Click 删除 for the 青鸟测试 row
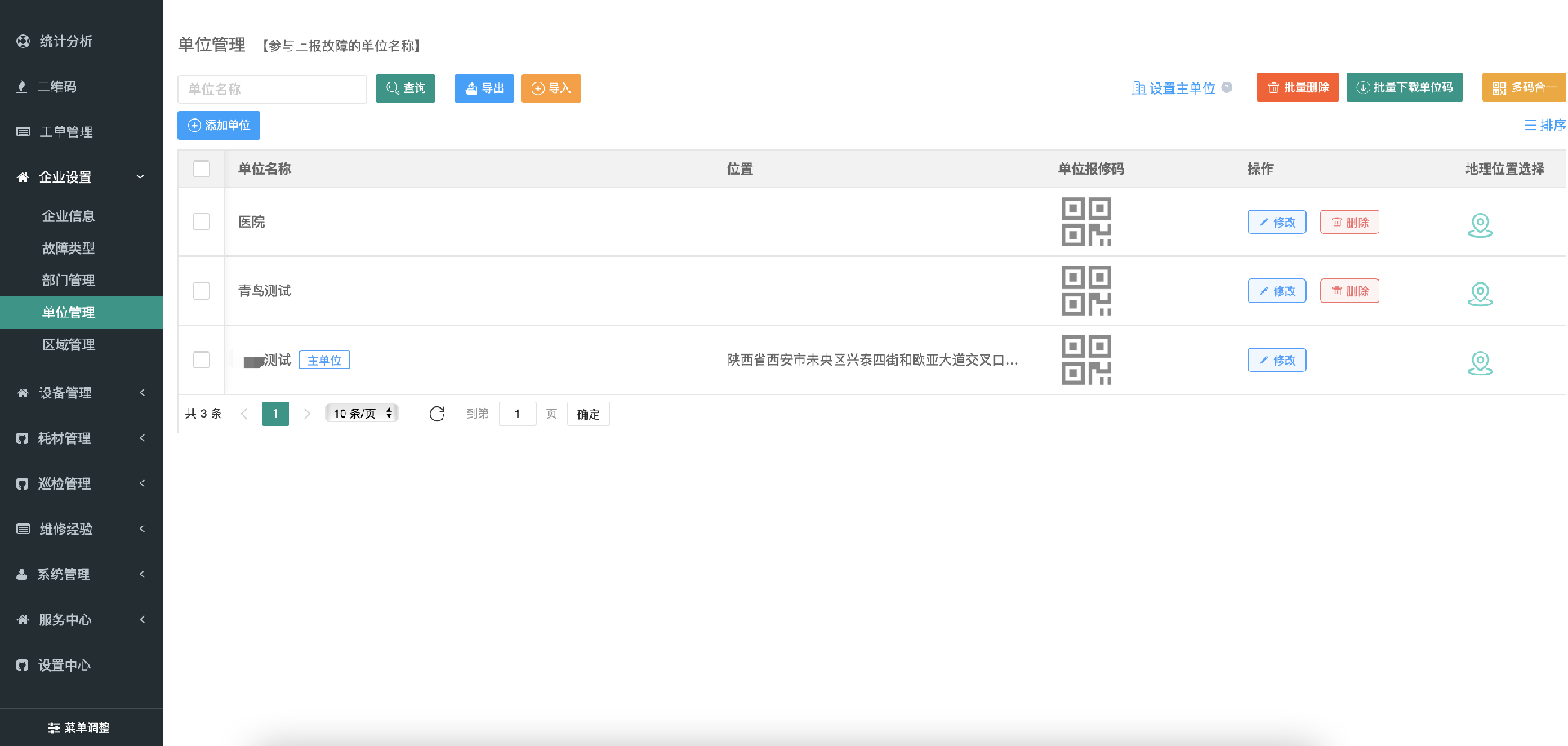This screenshot has height=746, width=1568. coord(1349,291)
